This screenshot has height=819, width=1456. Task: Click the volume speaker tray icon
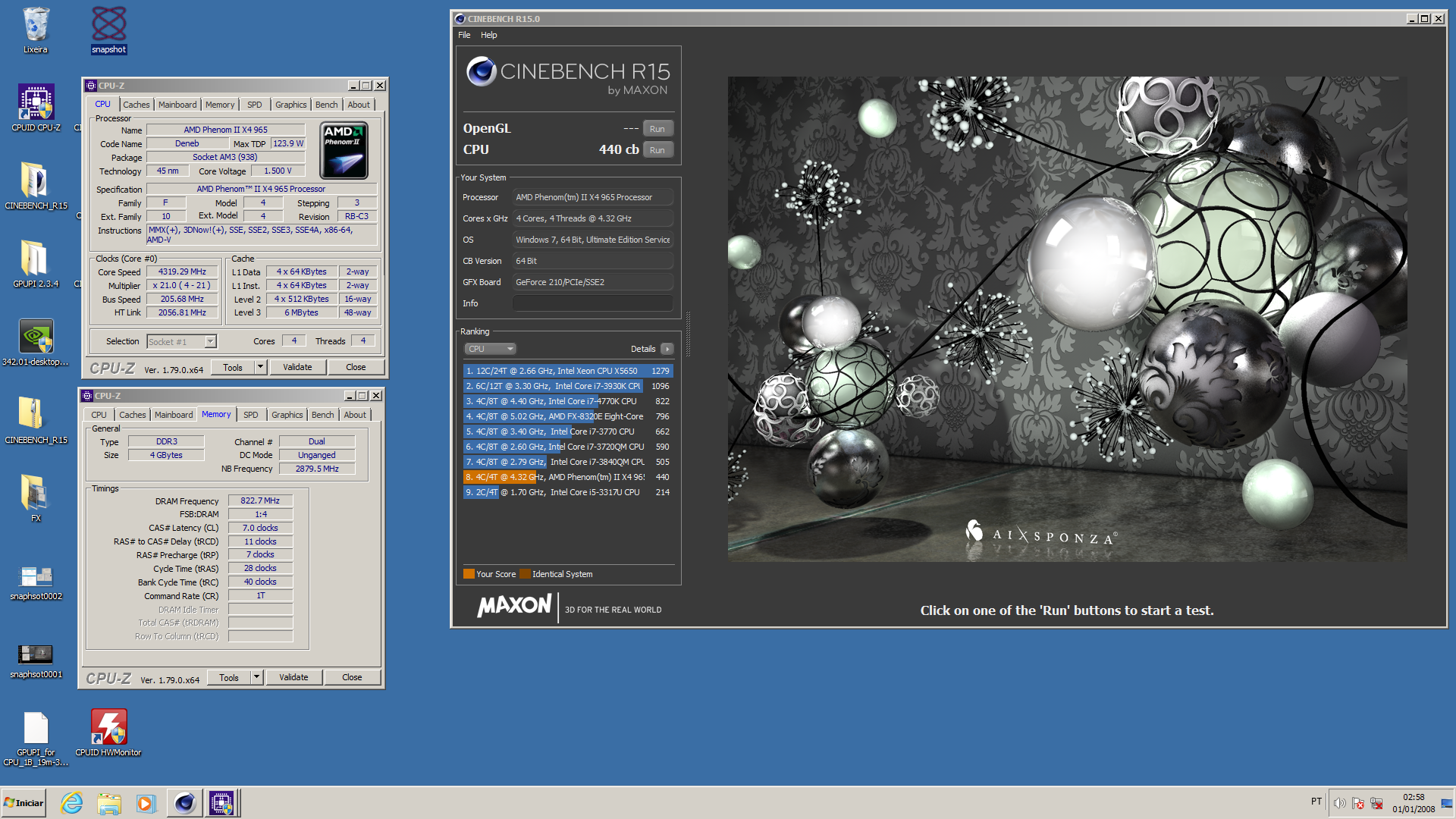1339,803
